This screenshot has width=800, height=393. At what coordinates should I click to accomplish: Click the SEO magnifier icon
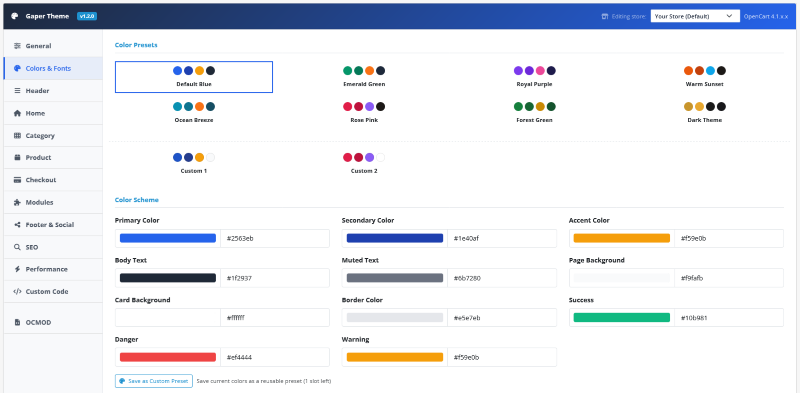point(17,247)
